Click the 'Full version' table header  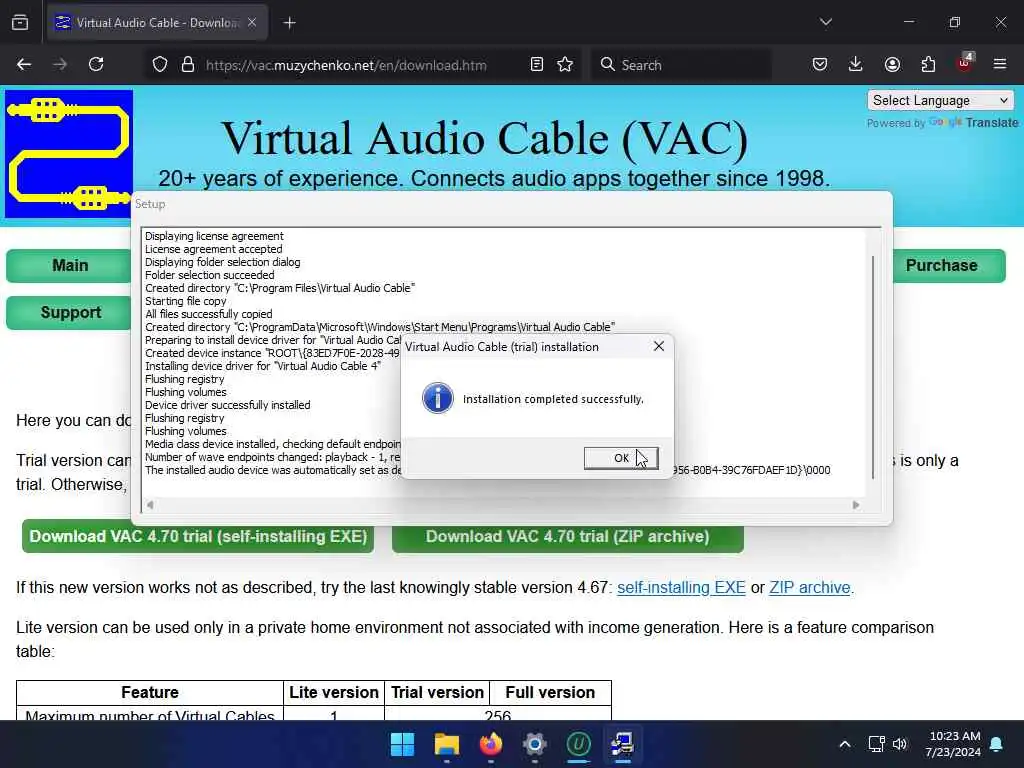(x=550, y=692)
